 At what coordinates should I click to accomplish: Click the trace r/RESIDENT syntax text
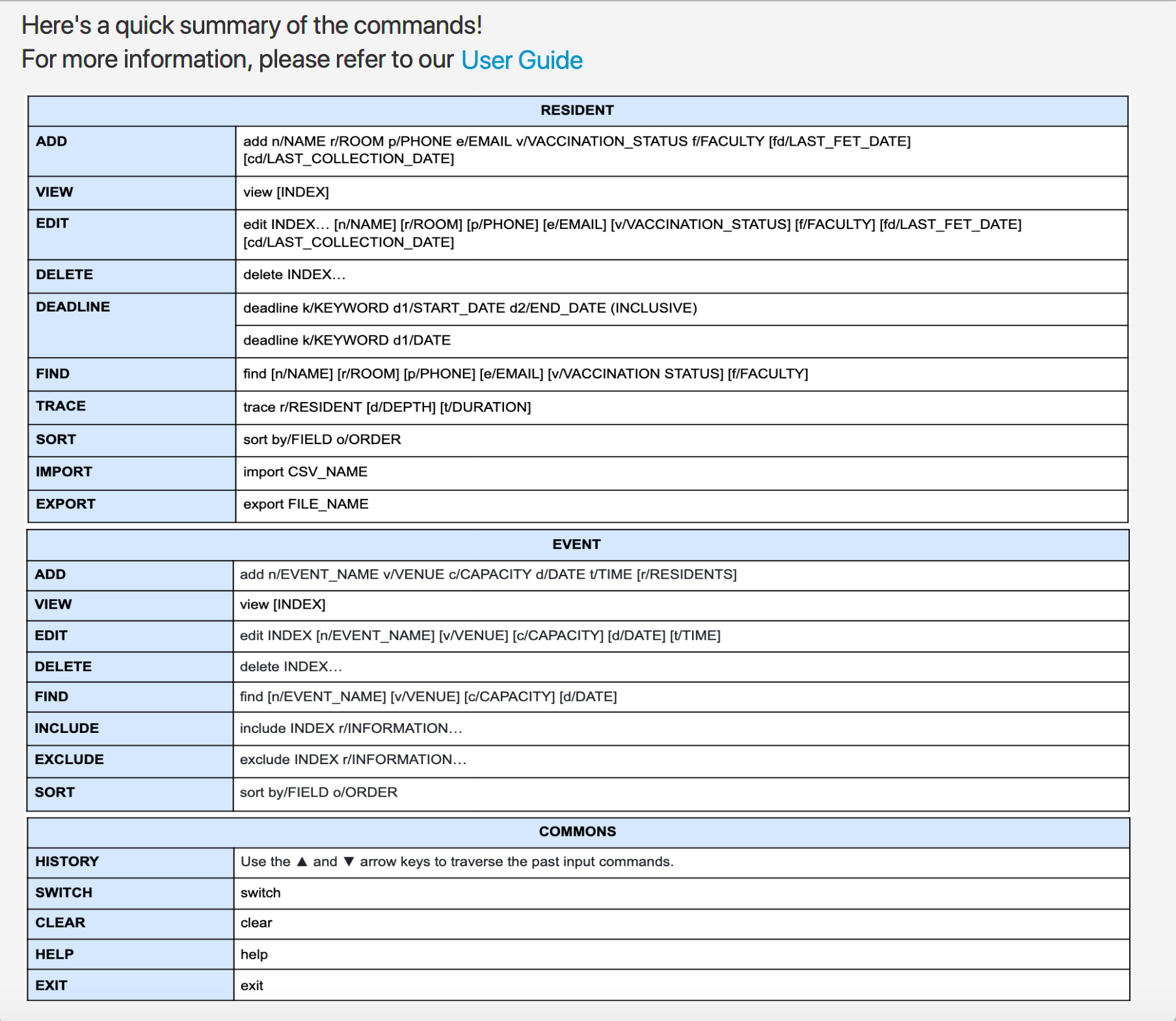click(x=387, y=407)
